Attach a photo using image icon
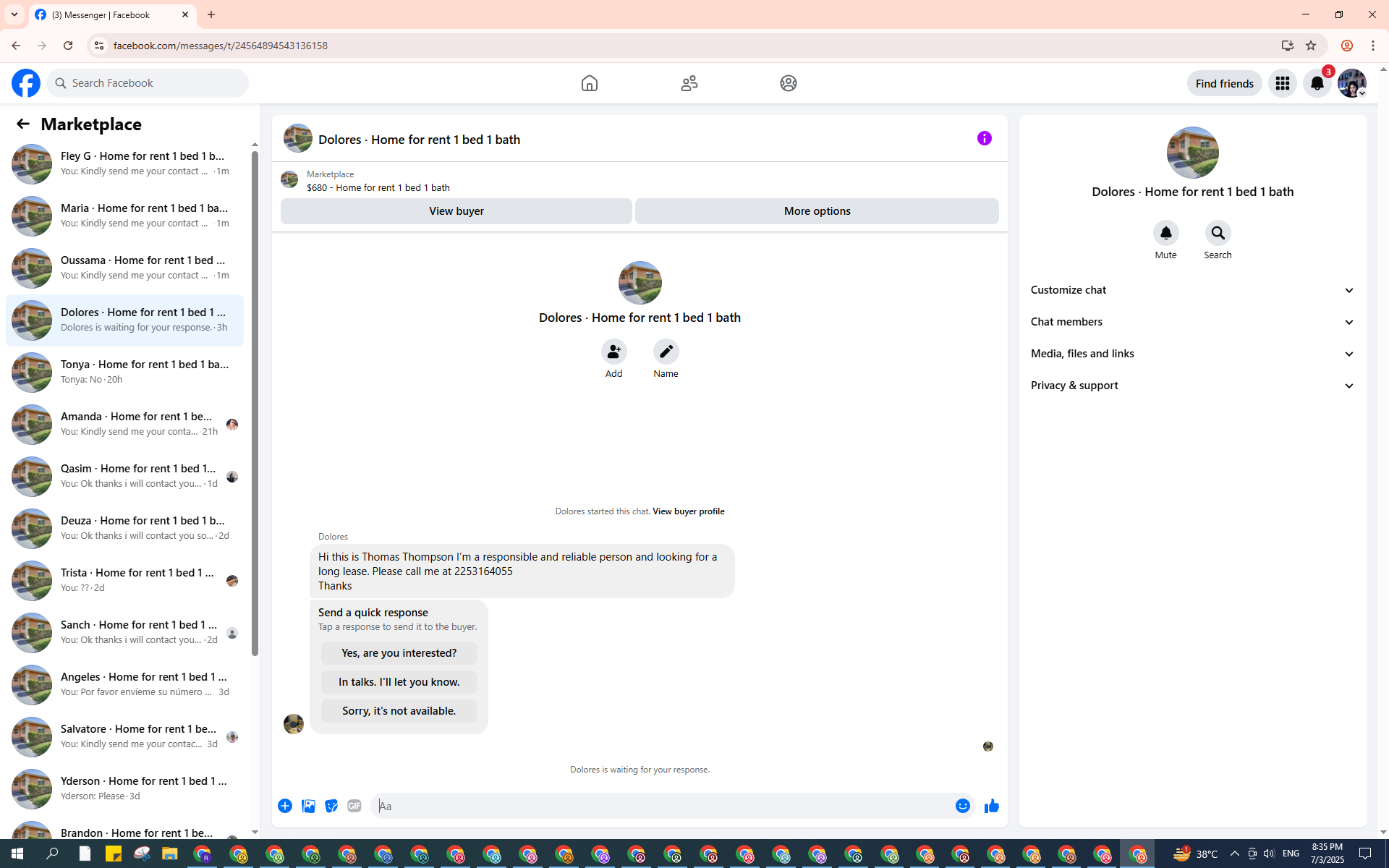Screen dimensions: 1389x868 point(308,806)
